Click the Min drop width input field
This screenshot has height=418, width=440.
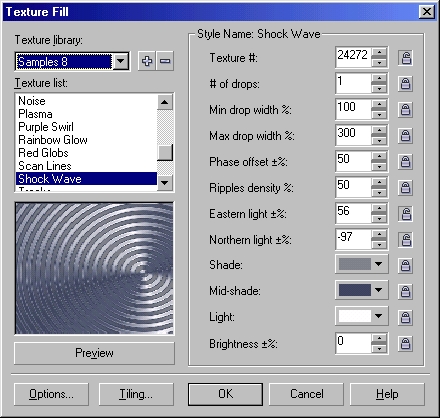click(353, 109)
